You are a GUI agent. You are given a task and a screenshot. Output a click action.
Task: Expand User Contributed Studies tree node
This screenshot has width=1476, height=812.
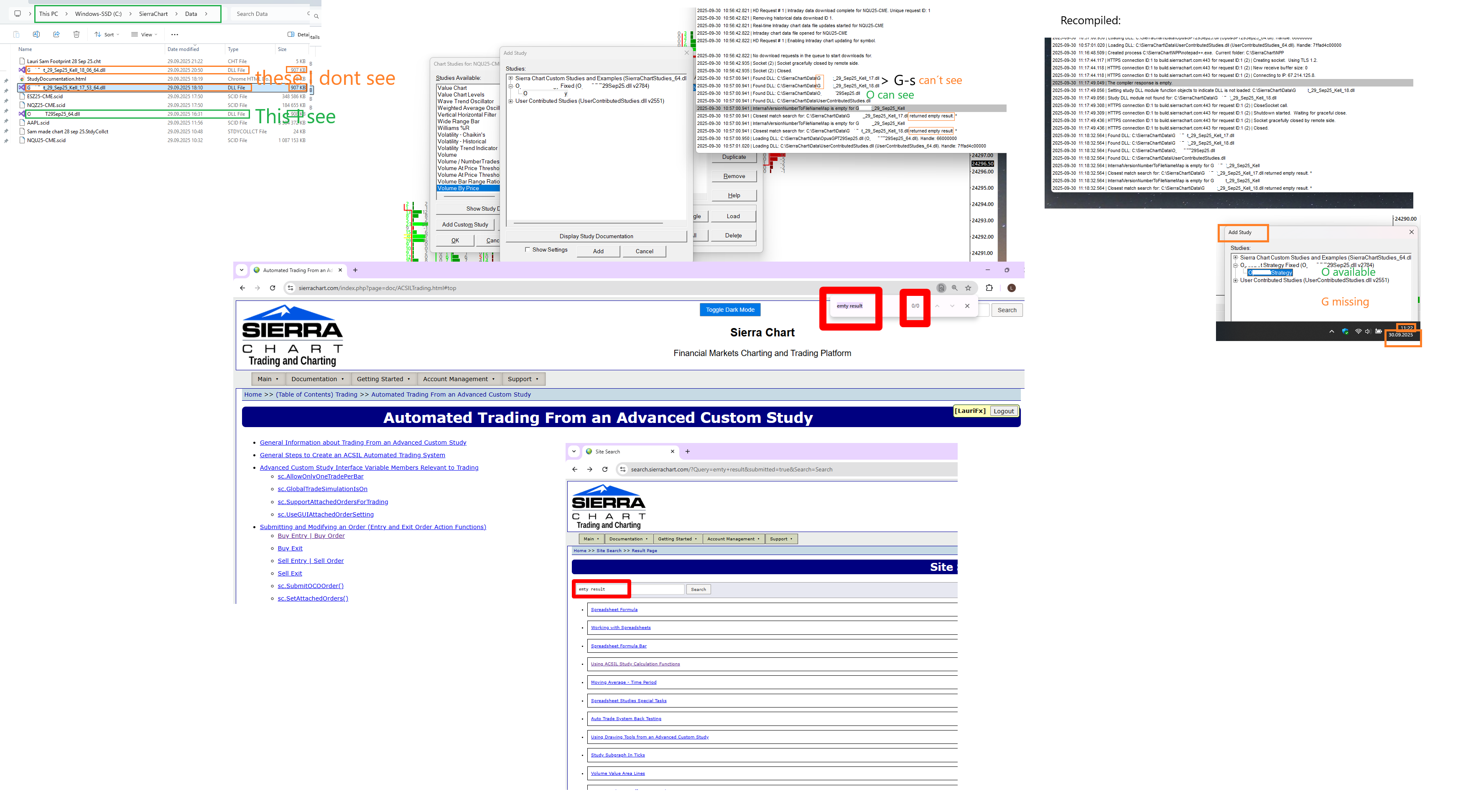tap(510, 101)
